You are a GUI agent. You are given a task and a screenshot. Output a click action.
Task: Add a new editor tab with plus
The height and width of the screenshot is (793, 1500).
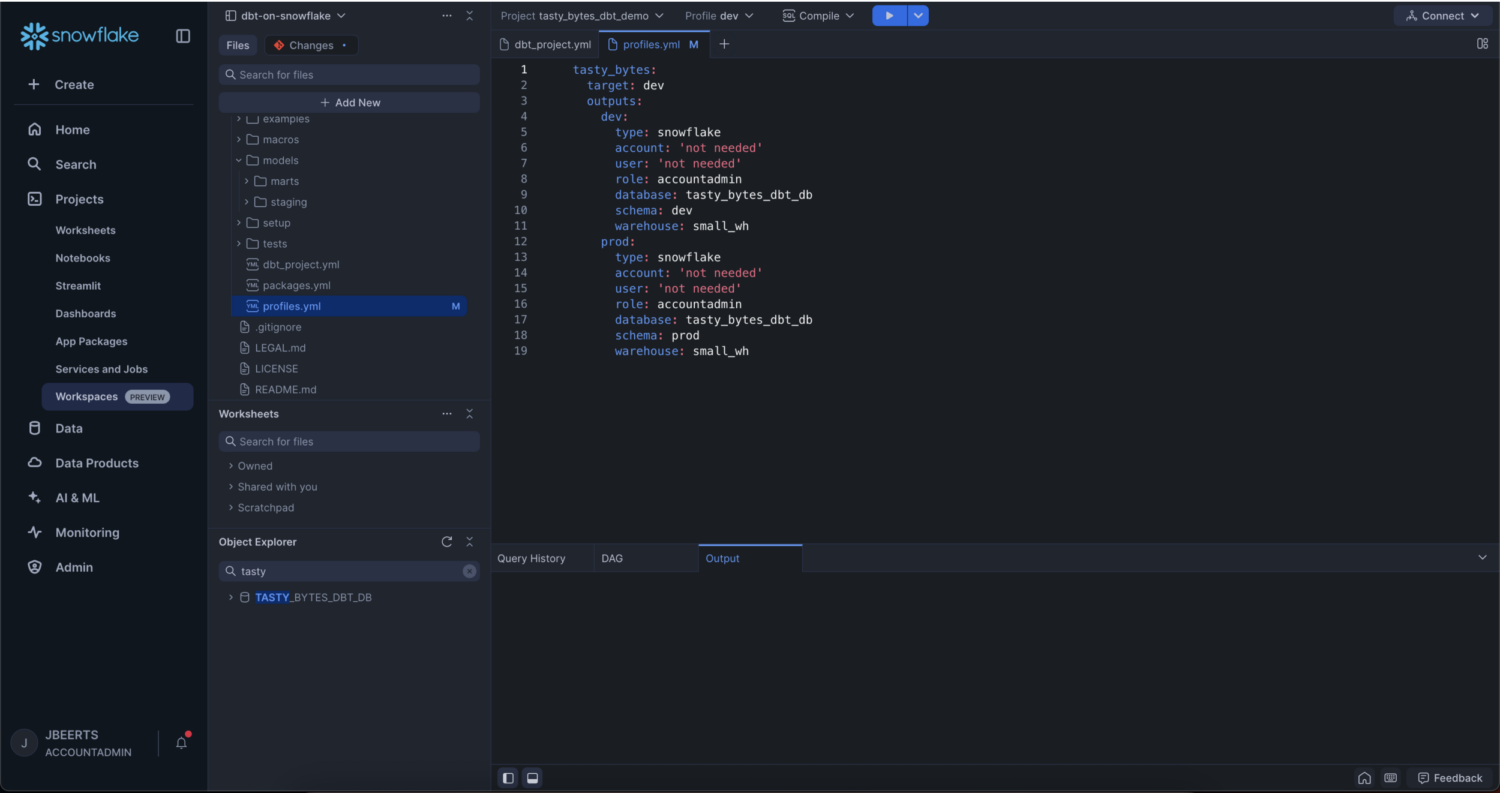tap(724, 44)
